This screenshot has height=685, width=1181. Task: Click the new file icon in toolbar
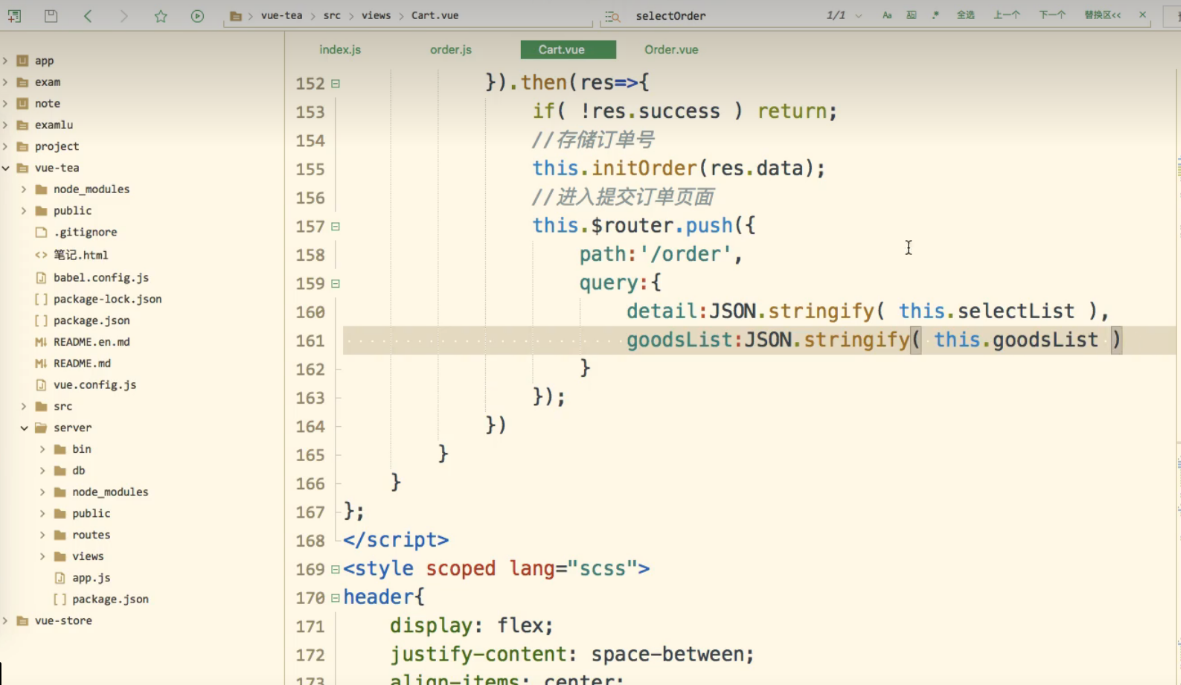(14, 15)
